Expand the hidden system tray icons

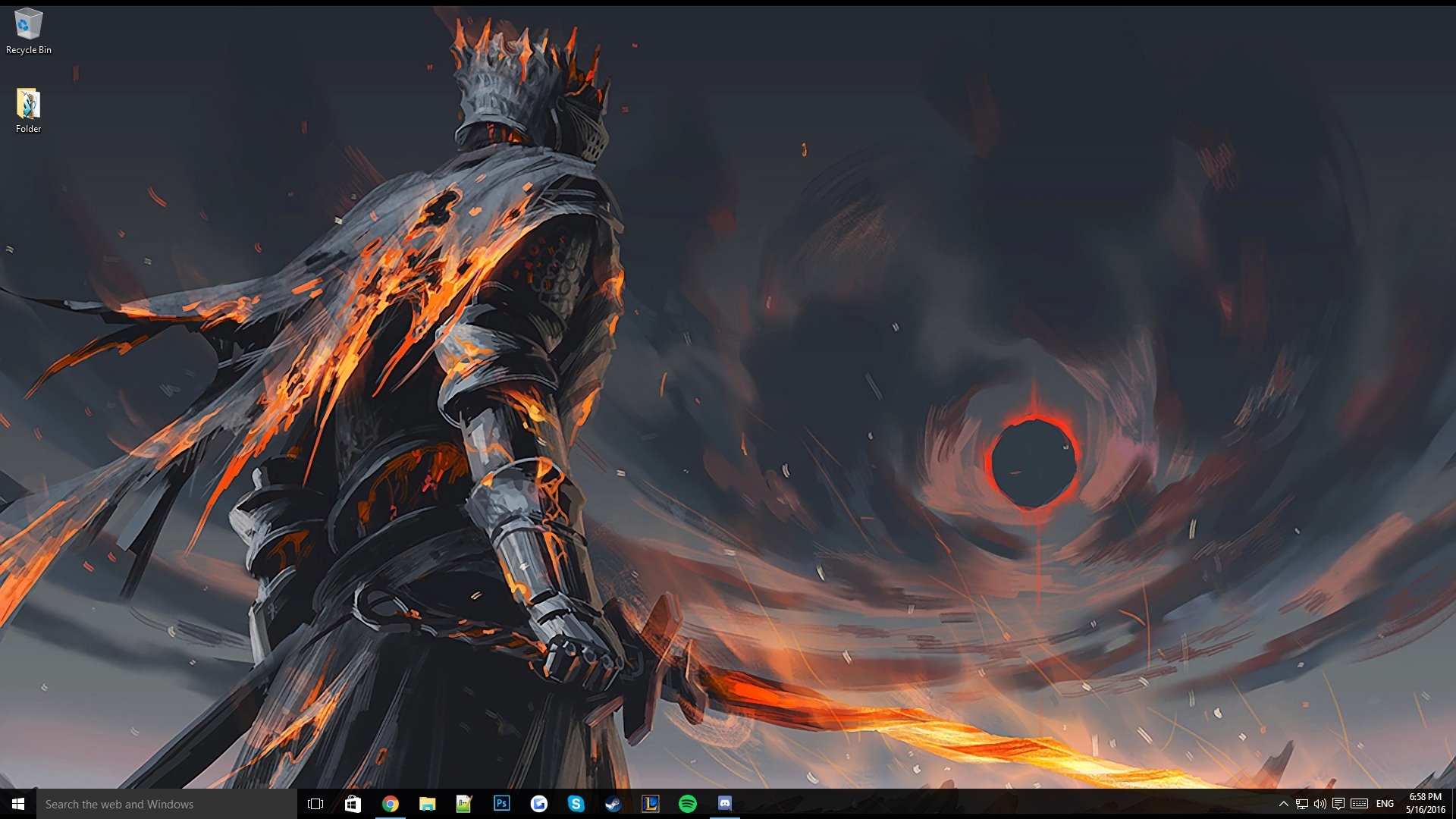point(1283,804)
